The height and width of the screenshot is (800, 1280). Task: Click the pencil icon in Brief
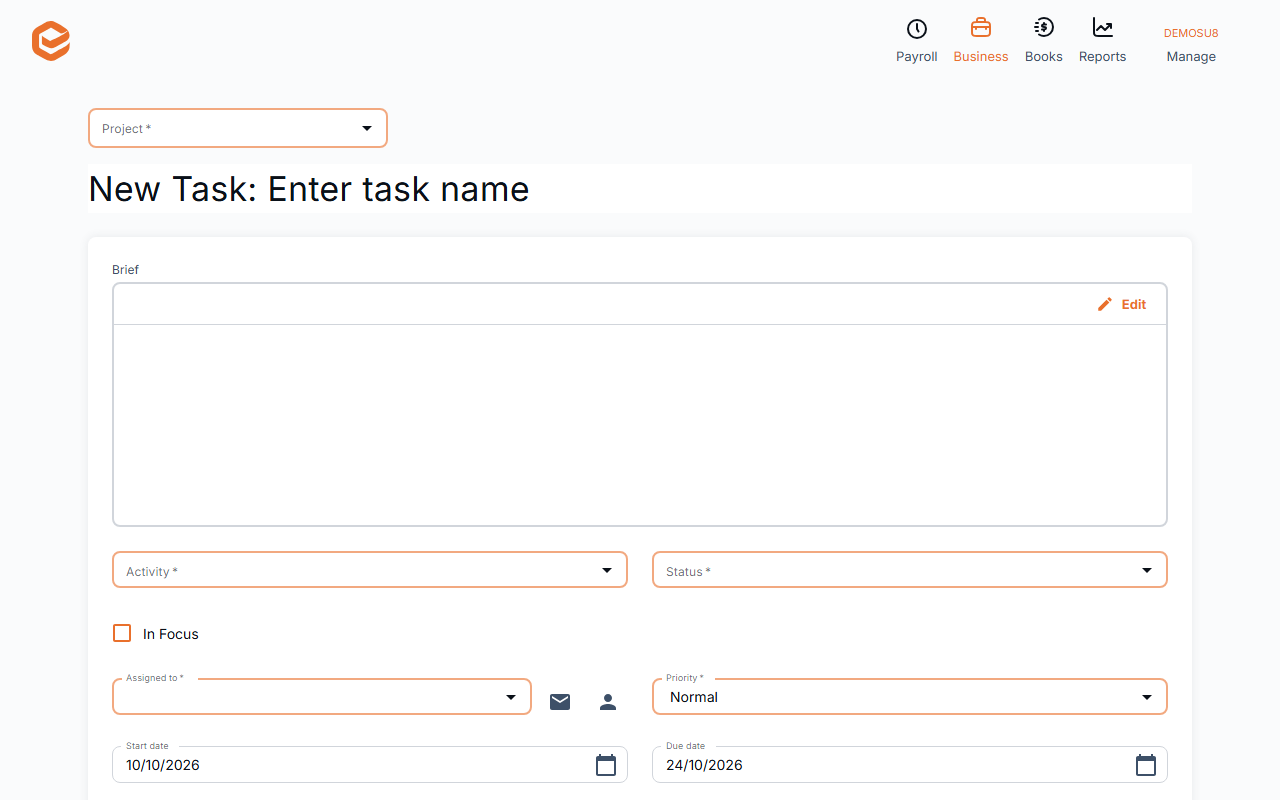(x=1105, y=304)
